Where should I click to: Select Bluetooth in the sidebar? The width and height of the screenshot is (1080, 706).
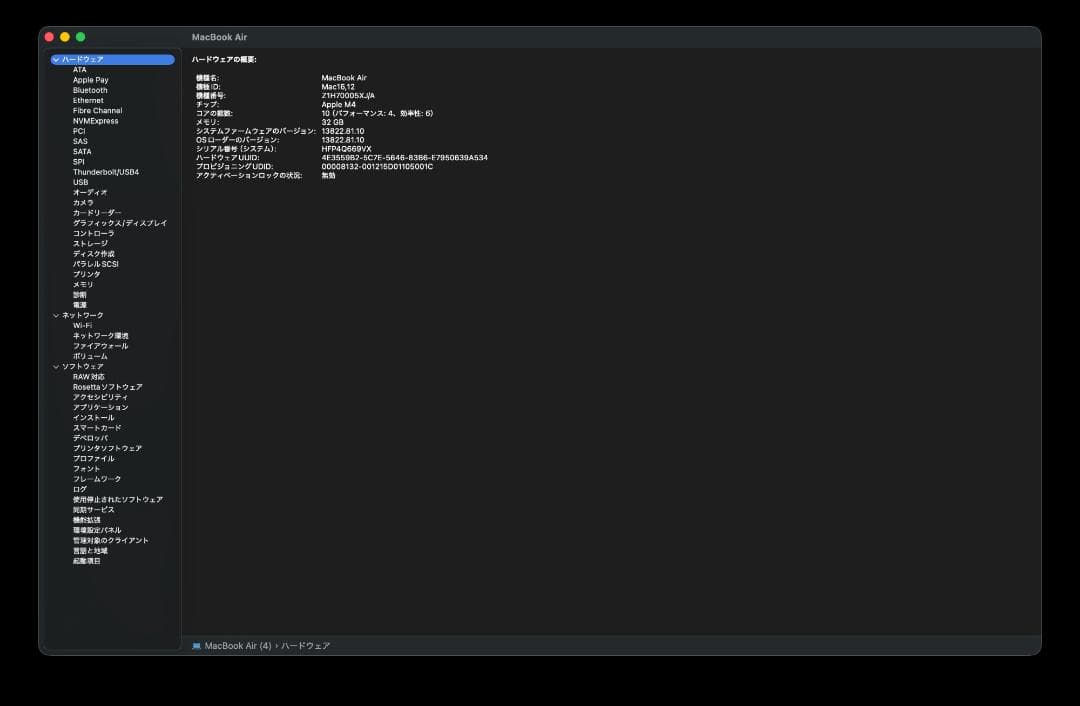90,90
